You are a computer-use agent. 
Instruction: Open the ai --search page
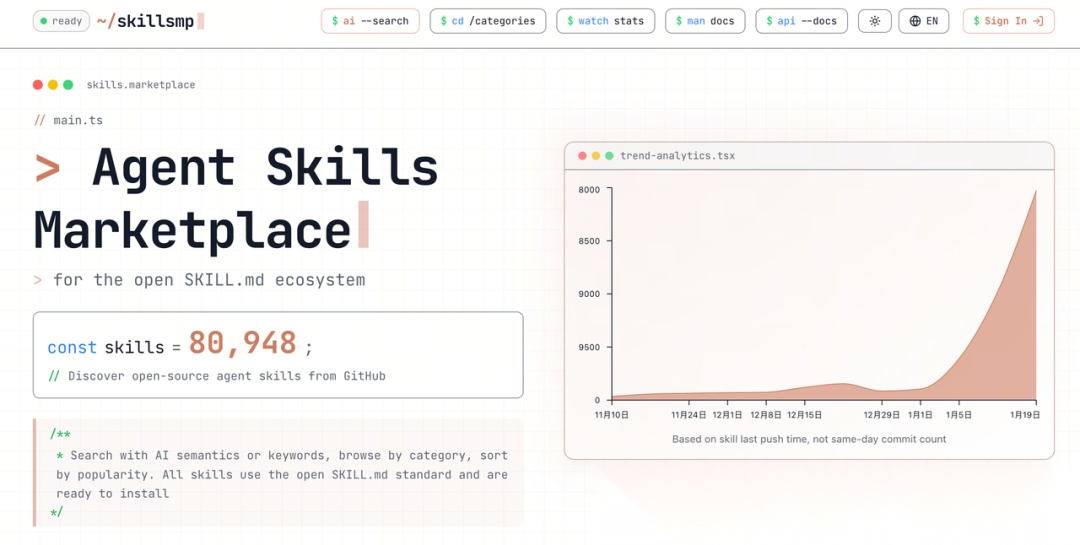click(x=370, y=21)
